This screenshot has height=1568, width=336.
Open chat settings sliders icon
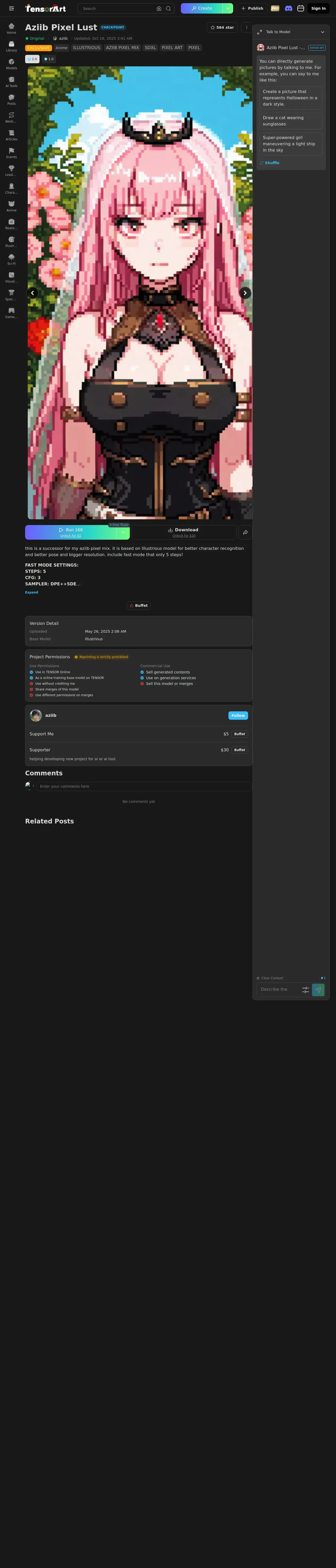[305, 990]
